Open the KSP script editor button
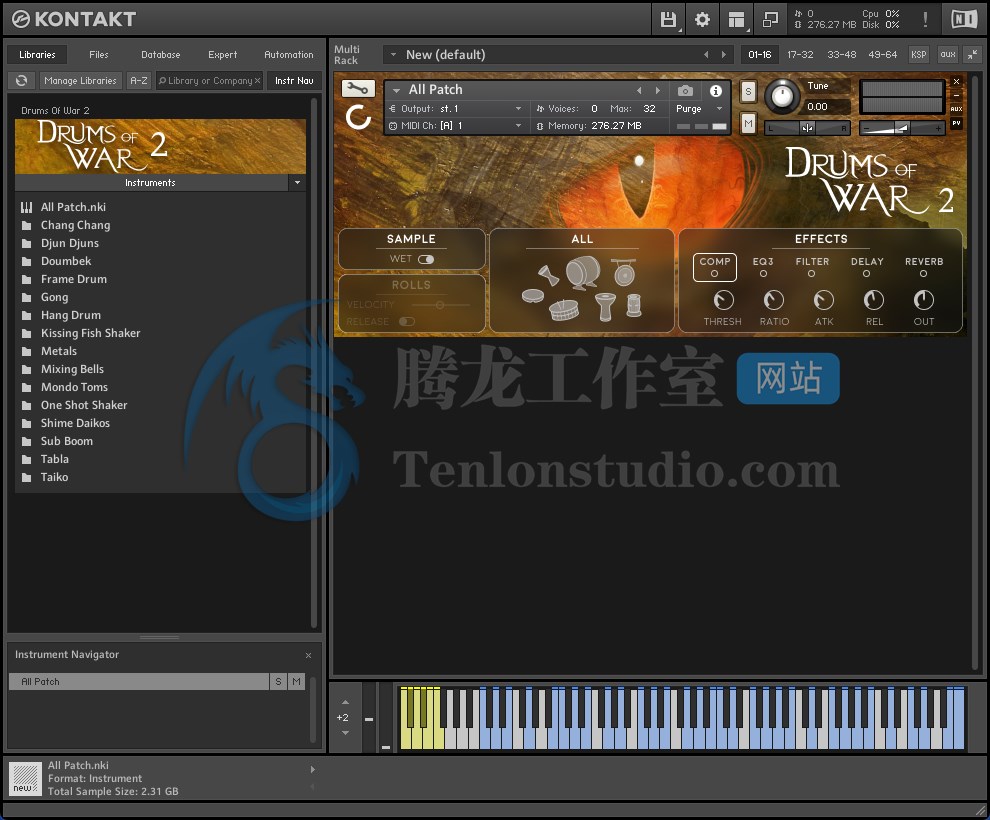The width and height of the screenshot is (990, 820). [x=919, y=55]
